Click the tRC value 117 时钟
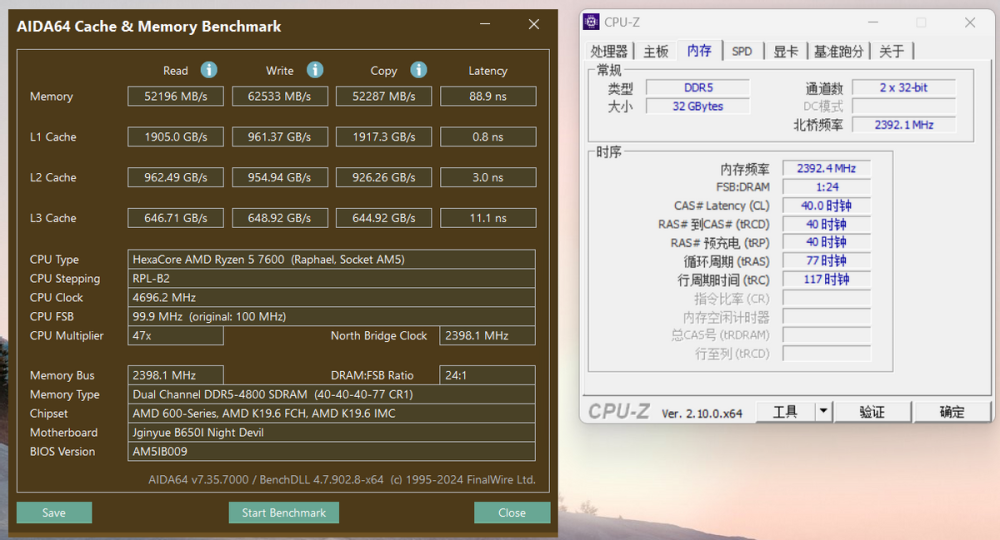Viewport: 1000px width, 540px height. 827,279
